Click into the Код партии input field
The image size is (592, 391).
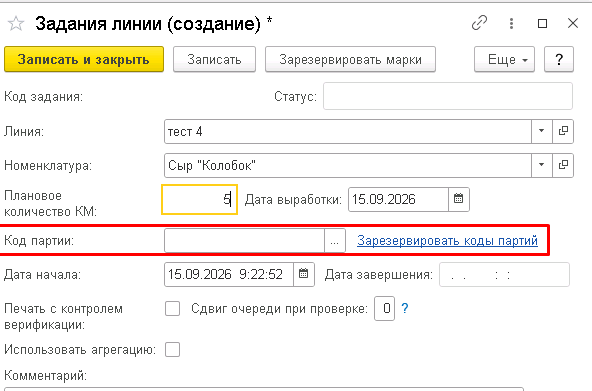click(244, 240)
